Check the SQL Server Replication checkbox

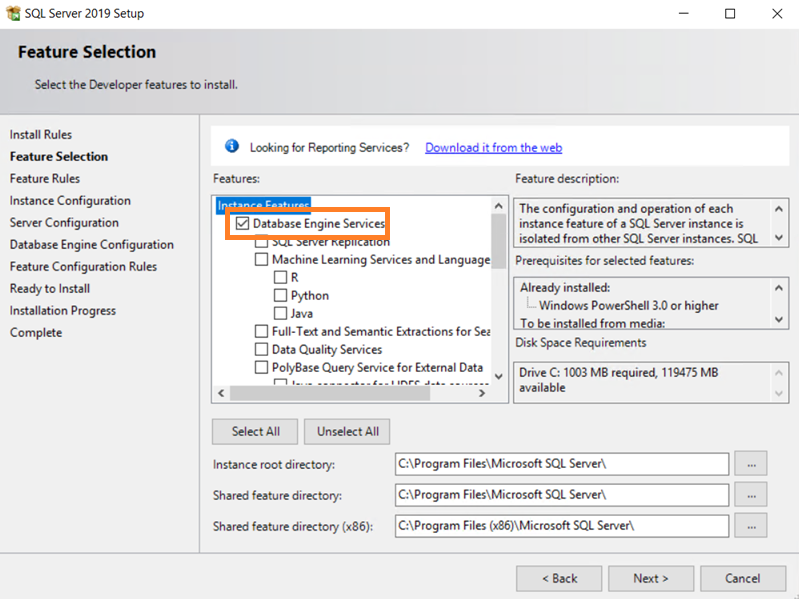click(261, 242)
